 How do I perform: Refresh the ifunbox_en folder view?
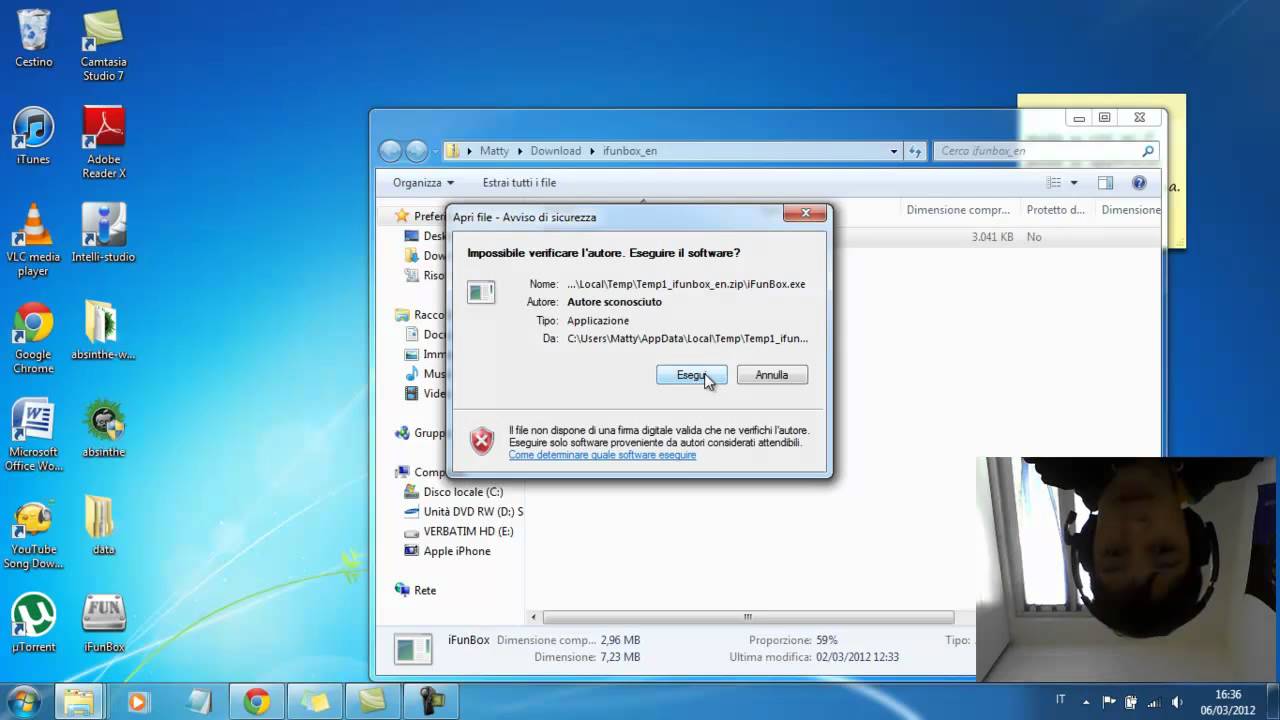tap(915, 151)
